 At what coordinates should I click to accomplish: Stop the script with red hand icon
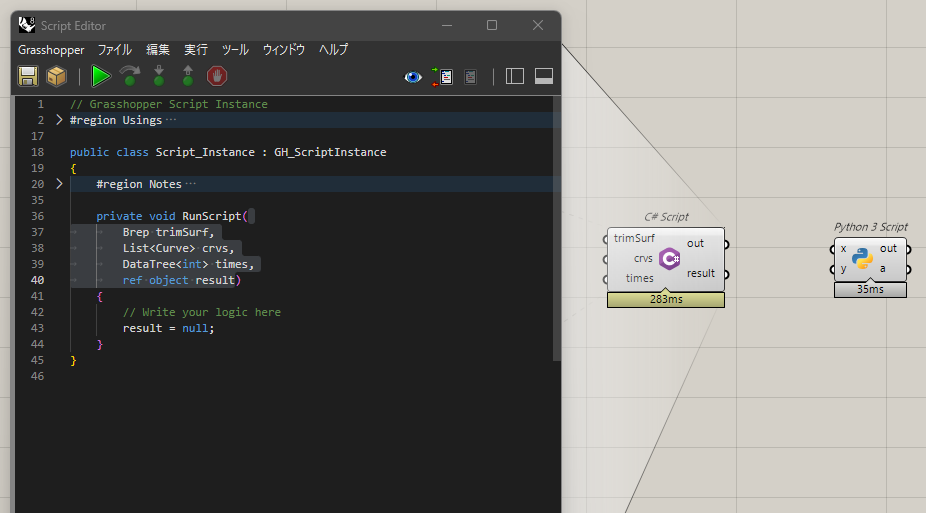pos(217,76)
